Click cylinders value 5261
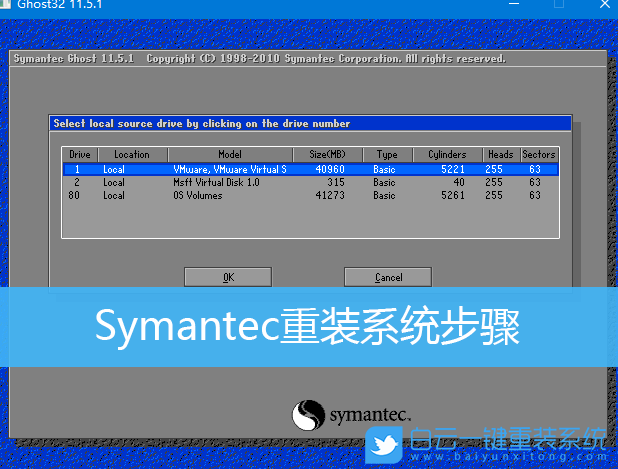This screenshot has width=618, height=469. tap(453, 195)
